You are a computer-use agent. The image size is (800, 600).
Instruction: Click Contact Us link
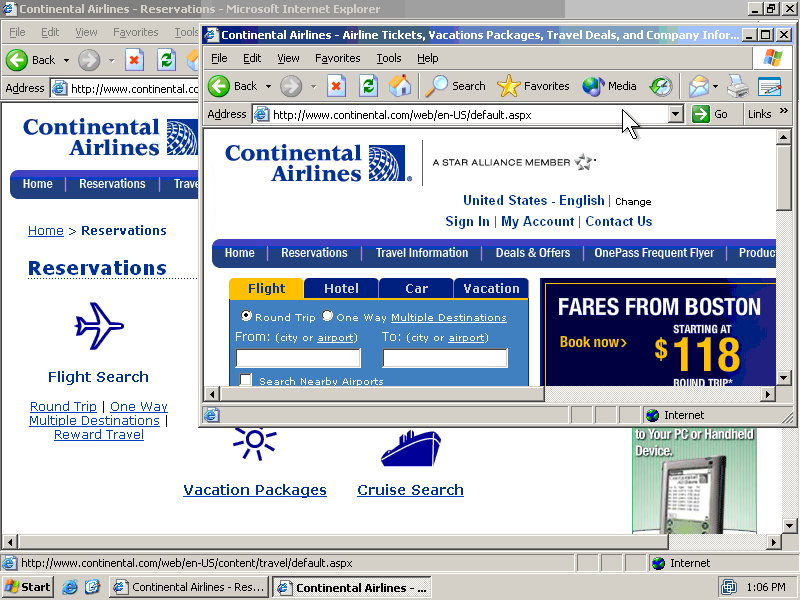[x=619, y=221]
